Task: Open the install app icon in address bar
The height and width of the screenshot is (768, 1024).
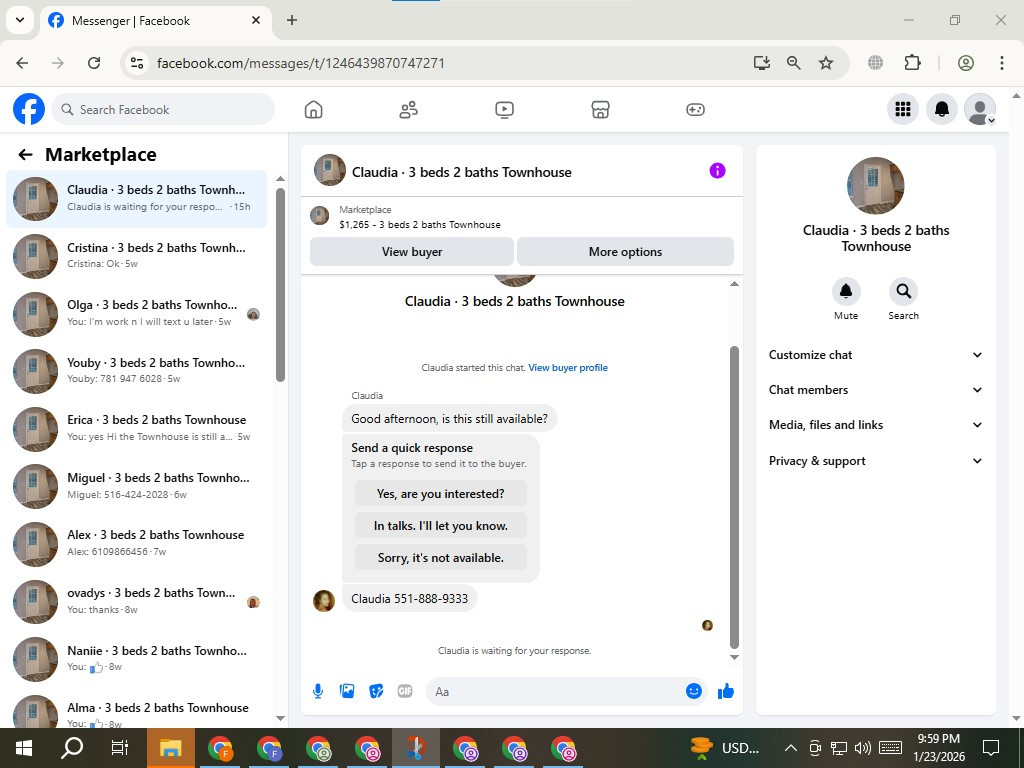Action: click(x=761, y=63)
